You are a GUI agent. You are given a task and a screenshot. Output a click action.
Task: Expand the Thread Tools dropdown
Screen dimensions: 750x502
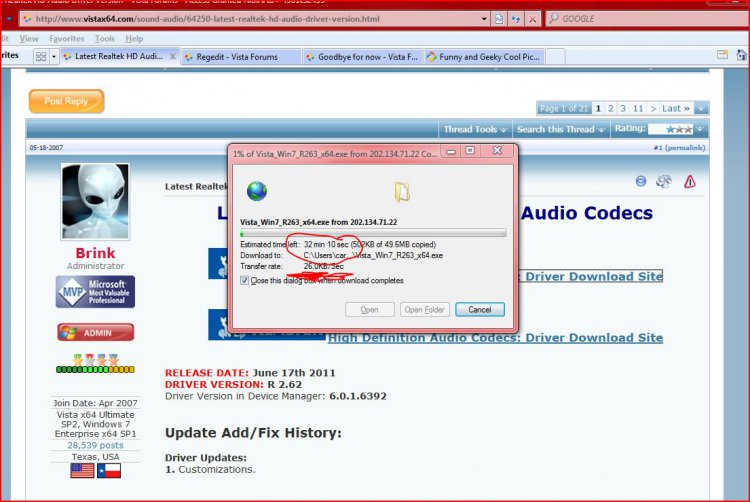point(475,130)
